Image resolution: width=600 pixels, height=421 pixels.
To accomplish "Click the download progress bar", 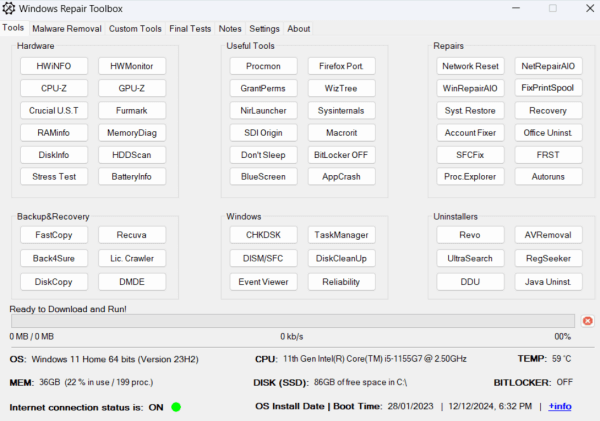I will [x=293, y=321].
